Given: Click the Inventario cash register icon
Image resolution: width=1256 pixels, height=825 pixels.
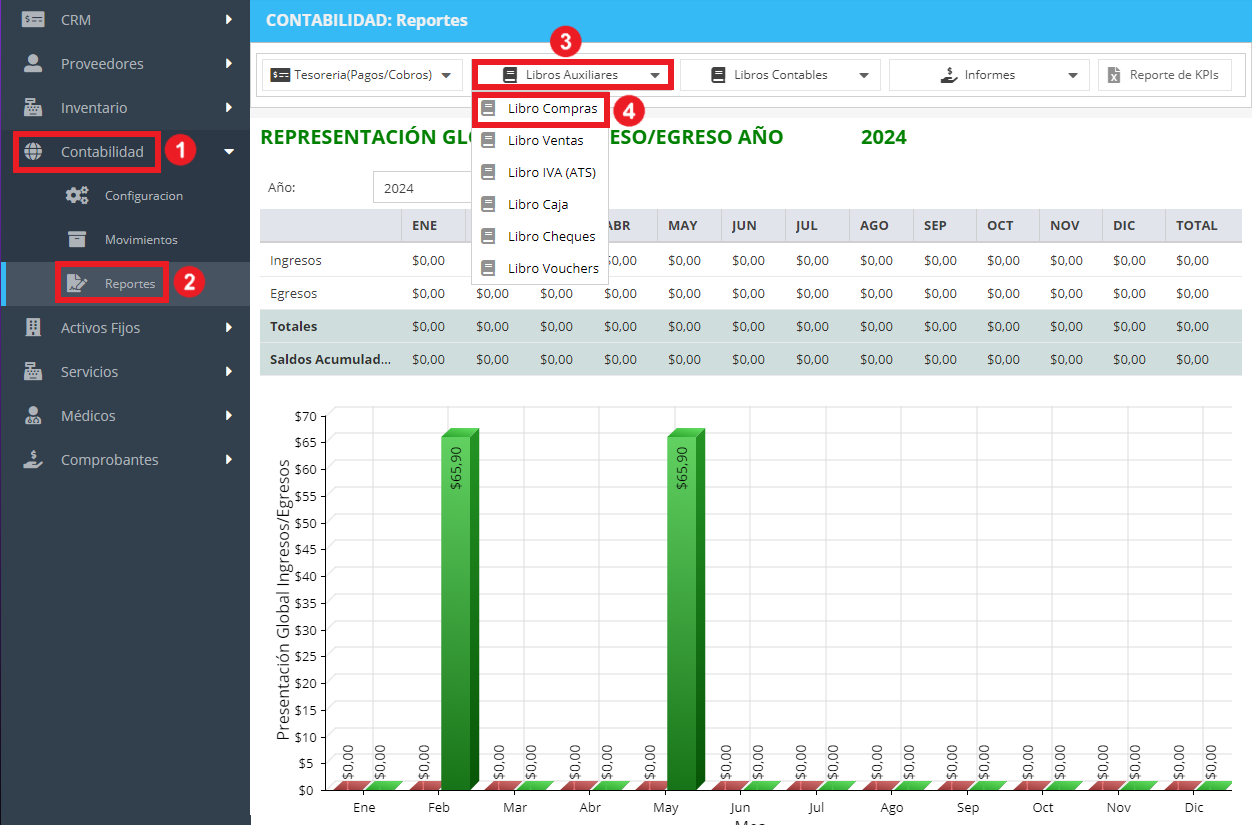Looking at the screenshot, I should (x=33, y=108).
